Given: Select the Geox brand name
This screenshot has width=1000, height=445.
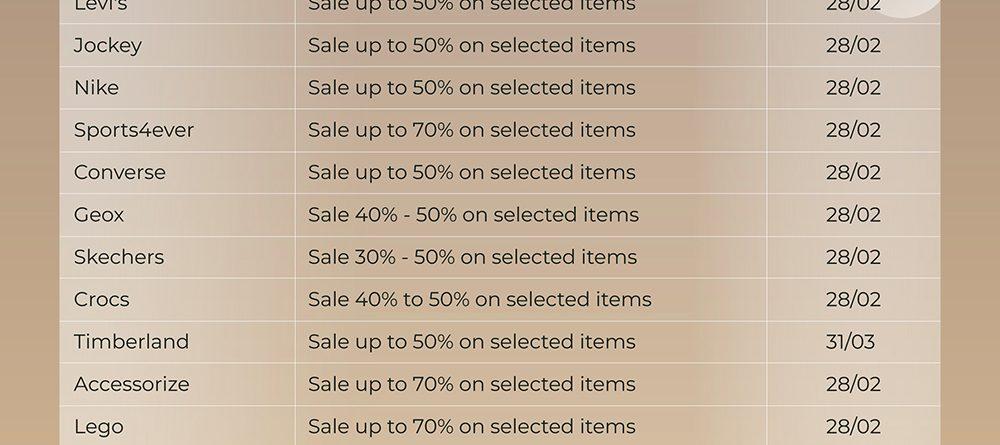Looking at the screenshot, I should [x=99, y=215].
